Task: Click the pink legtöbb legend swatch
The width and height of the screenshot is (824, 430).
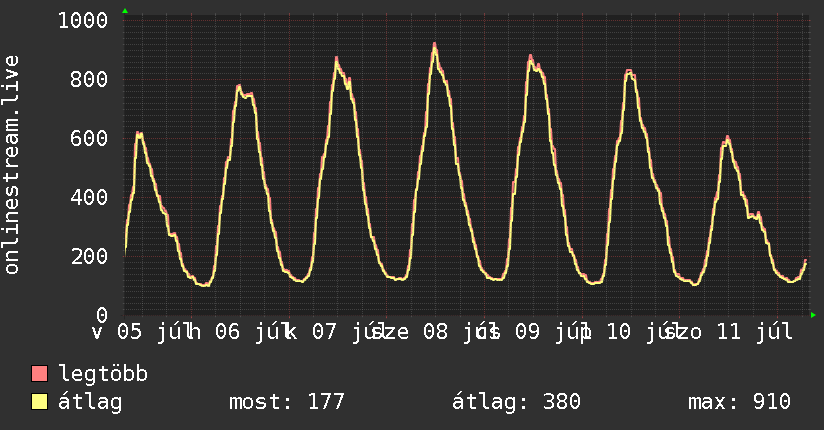Action: click(x=39, y=373)
